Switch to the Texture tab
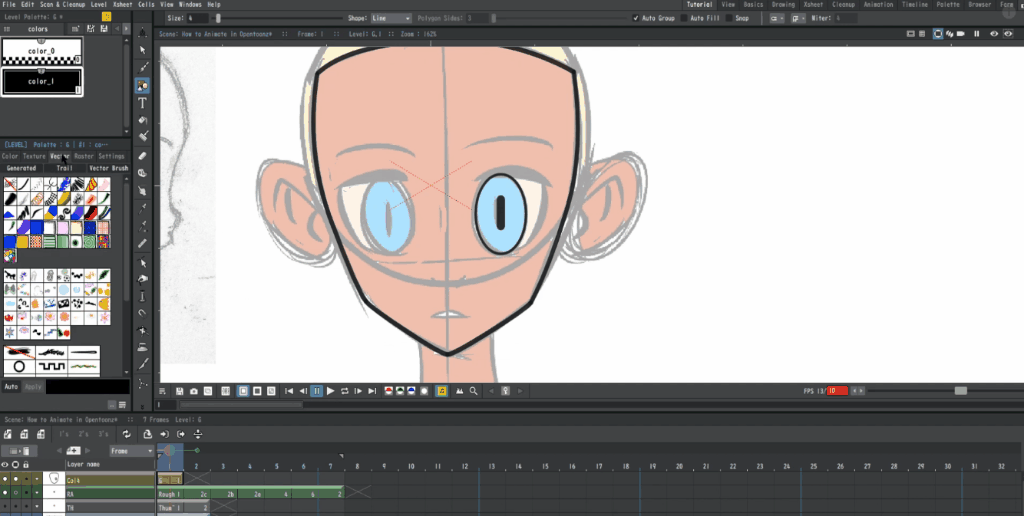1024x516 pixels. click(x=34, y=156)
